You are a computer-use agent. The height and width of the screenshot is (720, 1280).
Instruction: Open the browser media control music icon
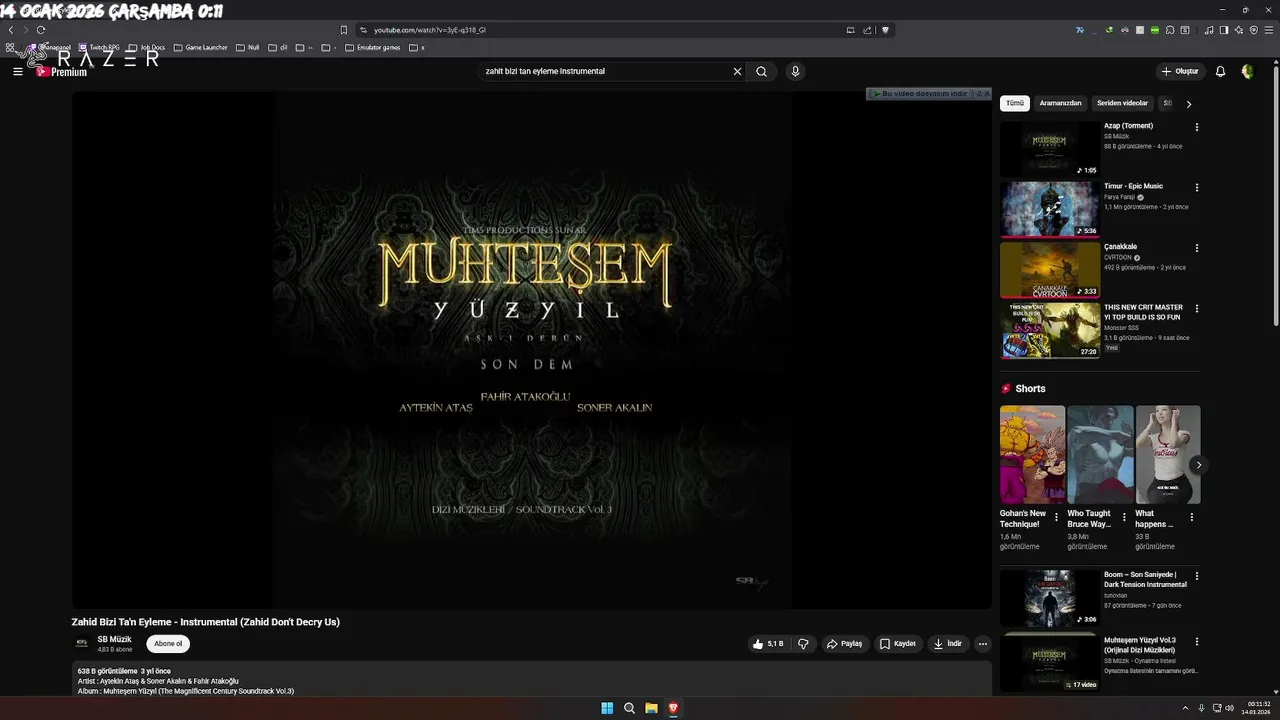click(x=1210, y=30)
